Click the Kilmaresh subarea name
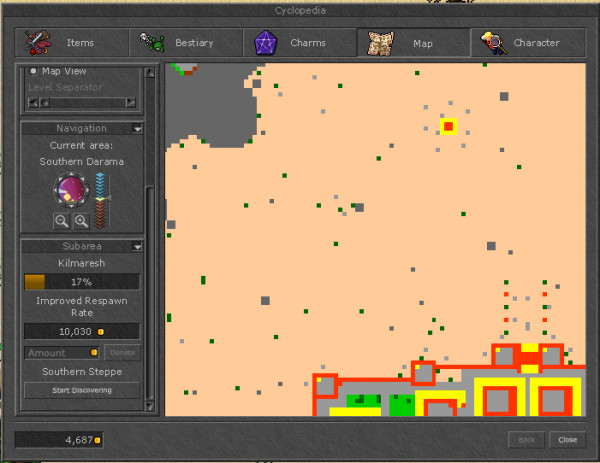The height and width of the screenshot is (463, 600). pyautogui.click(x=82, y=263)
